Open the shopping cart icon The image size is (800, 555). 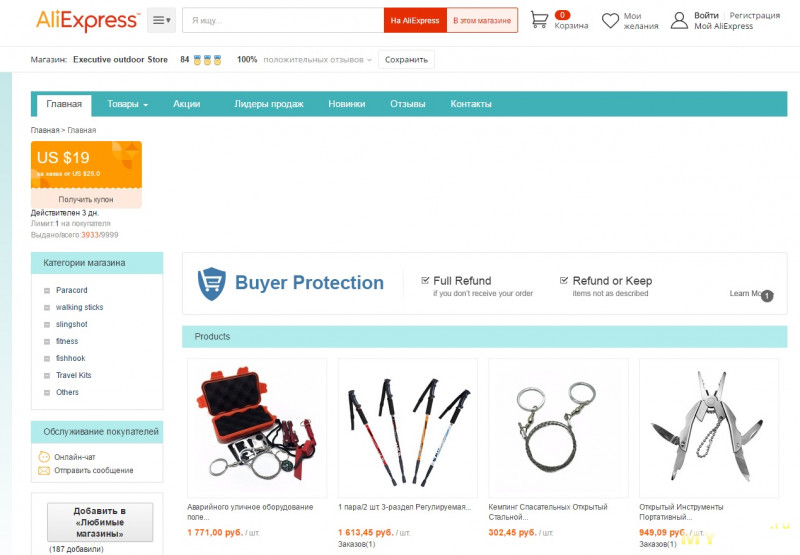[x=539, y=20]
